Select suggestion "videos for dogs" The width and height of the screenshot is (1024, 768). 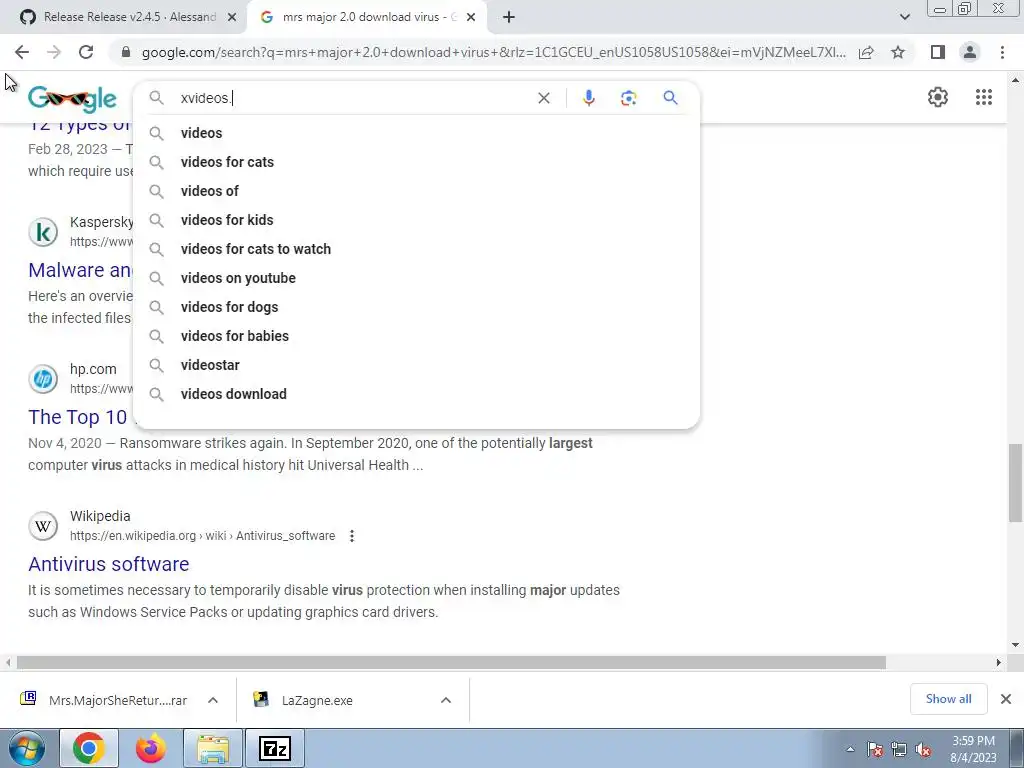coord(416,307)
